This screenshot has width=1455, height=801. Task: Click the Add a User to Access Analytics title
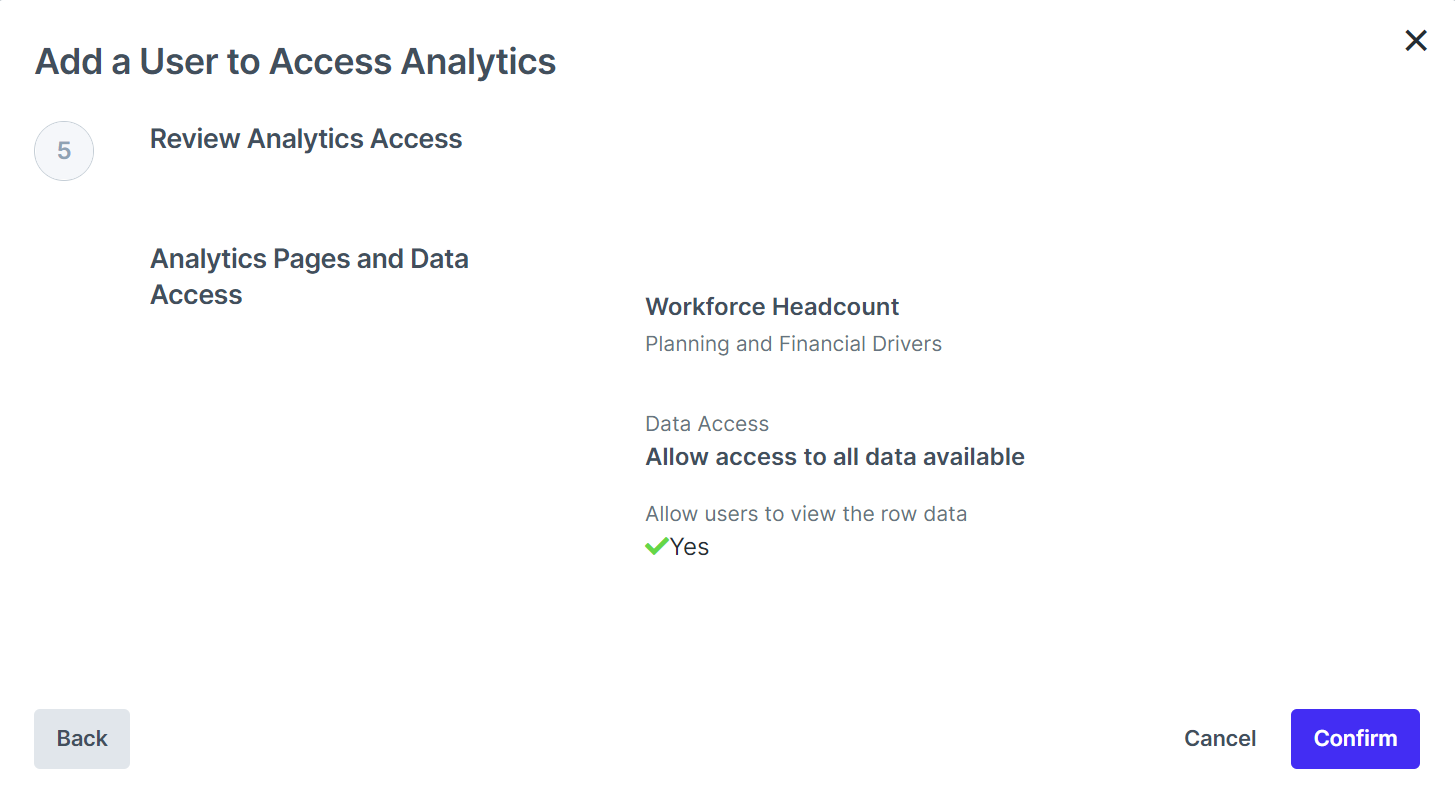coord(296,62)
